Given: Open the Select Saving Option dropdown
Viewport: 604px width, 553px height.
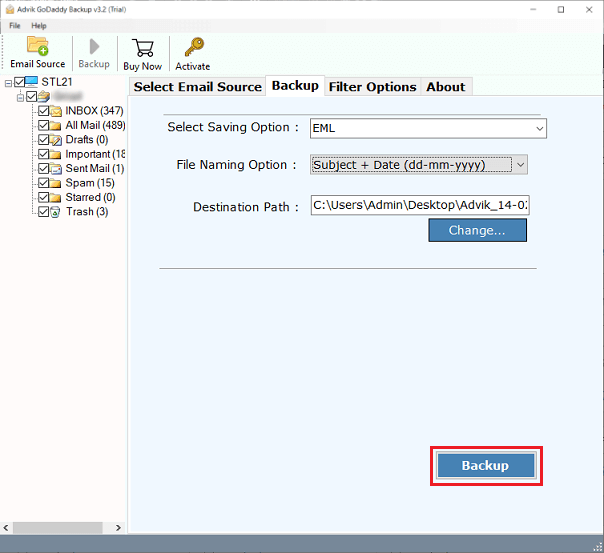Looking at the screenshot, I should (428, 128).
